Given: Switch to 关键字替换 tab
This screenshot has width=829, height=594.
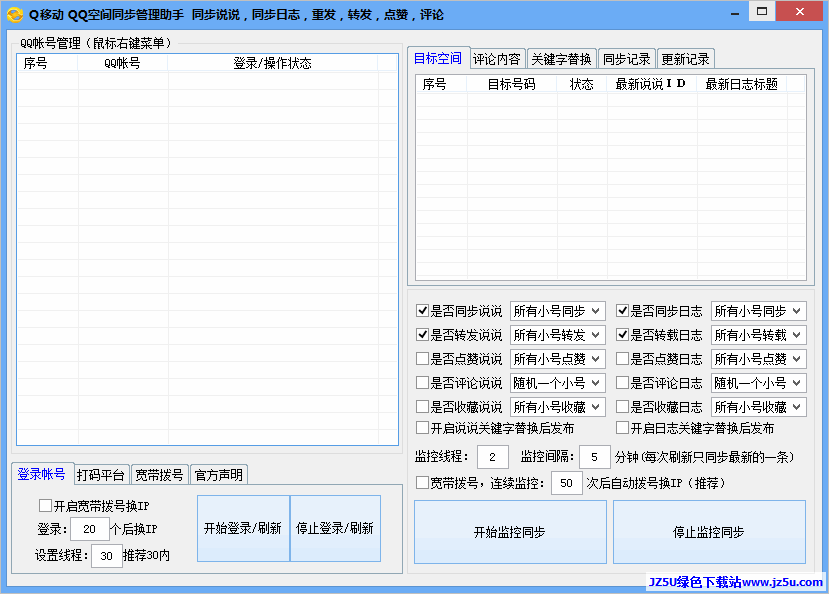Looking at the screenshot, I should (561, 59).
